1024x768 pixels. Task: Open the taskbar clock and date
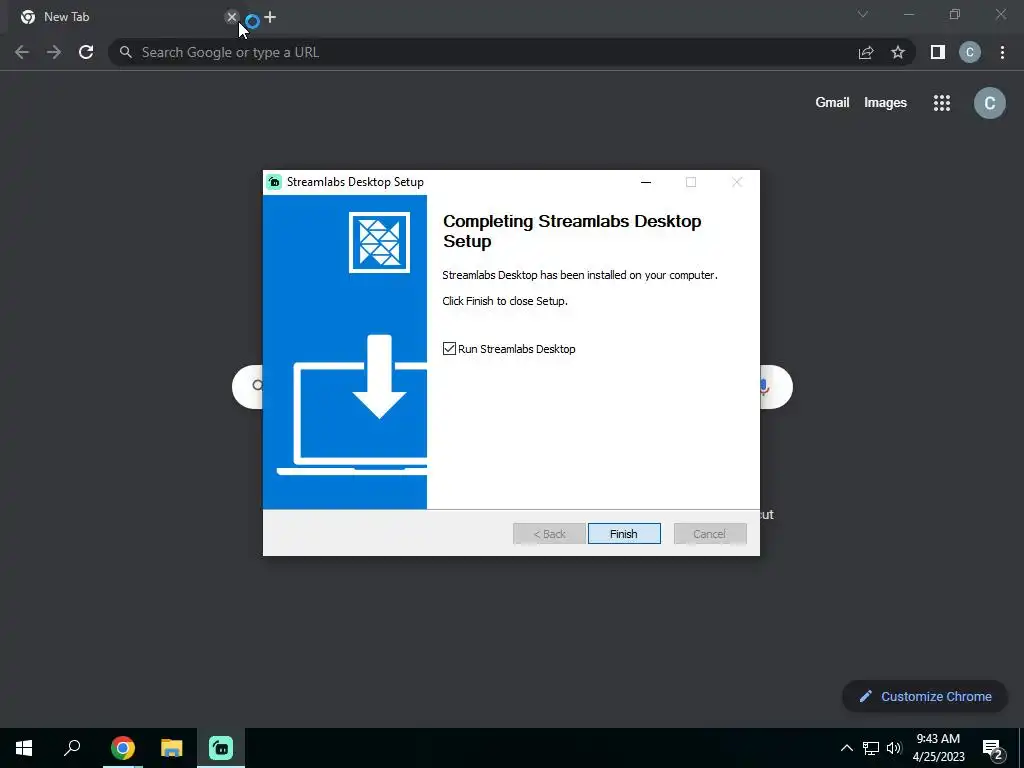tap(938, 748)
